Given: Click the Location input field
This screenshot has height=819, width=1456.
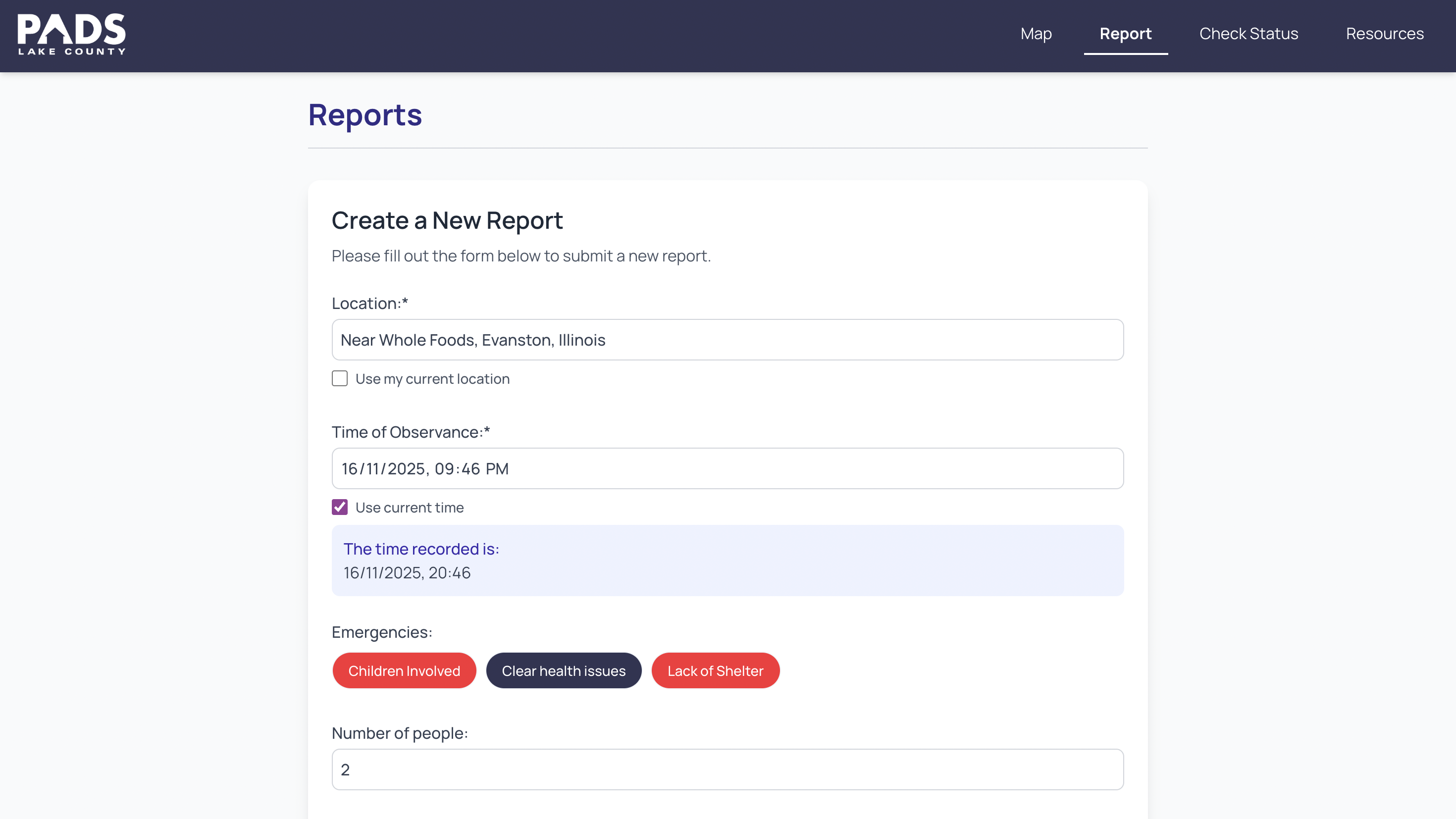Looking at the screenshot, I should (727, 340).
